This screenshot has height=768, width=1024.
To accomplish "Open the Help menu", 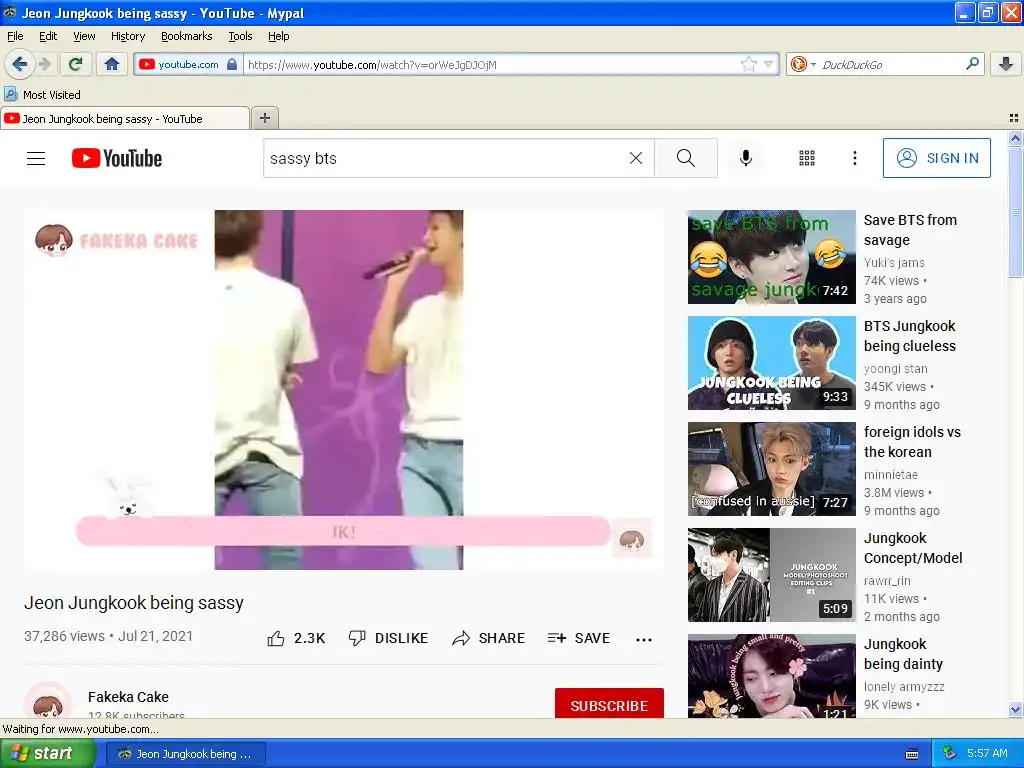I will [x=278, y=36].
